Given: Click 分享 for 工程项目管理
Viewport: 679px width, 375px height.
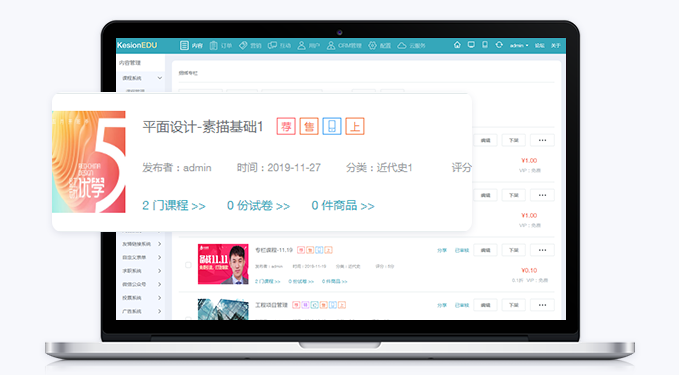Looking at the screenshot, I should click(x=442, y=305).
